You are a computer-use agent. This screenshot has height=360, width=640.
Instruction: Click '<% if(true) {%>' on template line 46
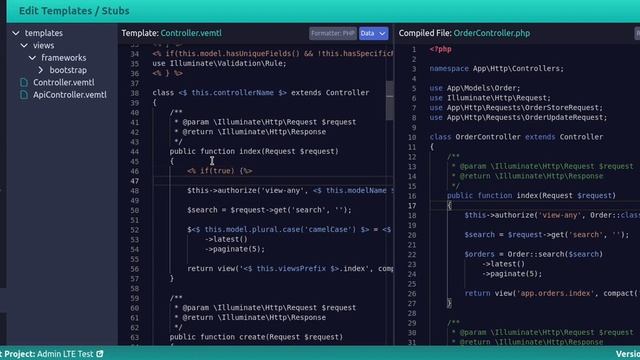pyautogui.click(x=220, y=171)
